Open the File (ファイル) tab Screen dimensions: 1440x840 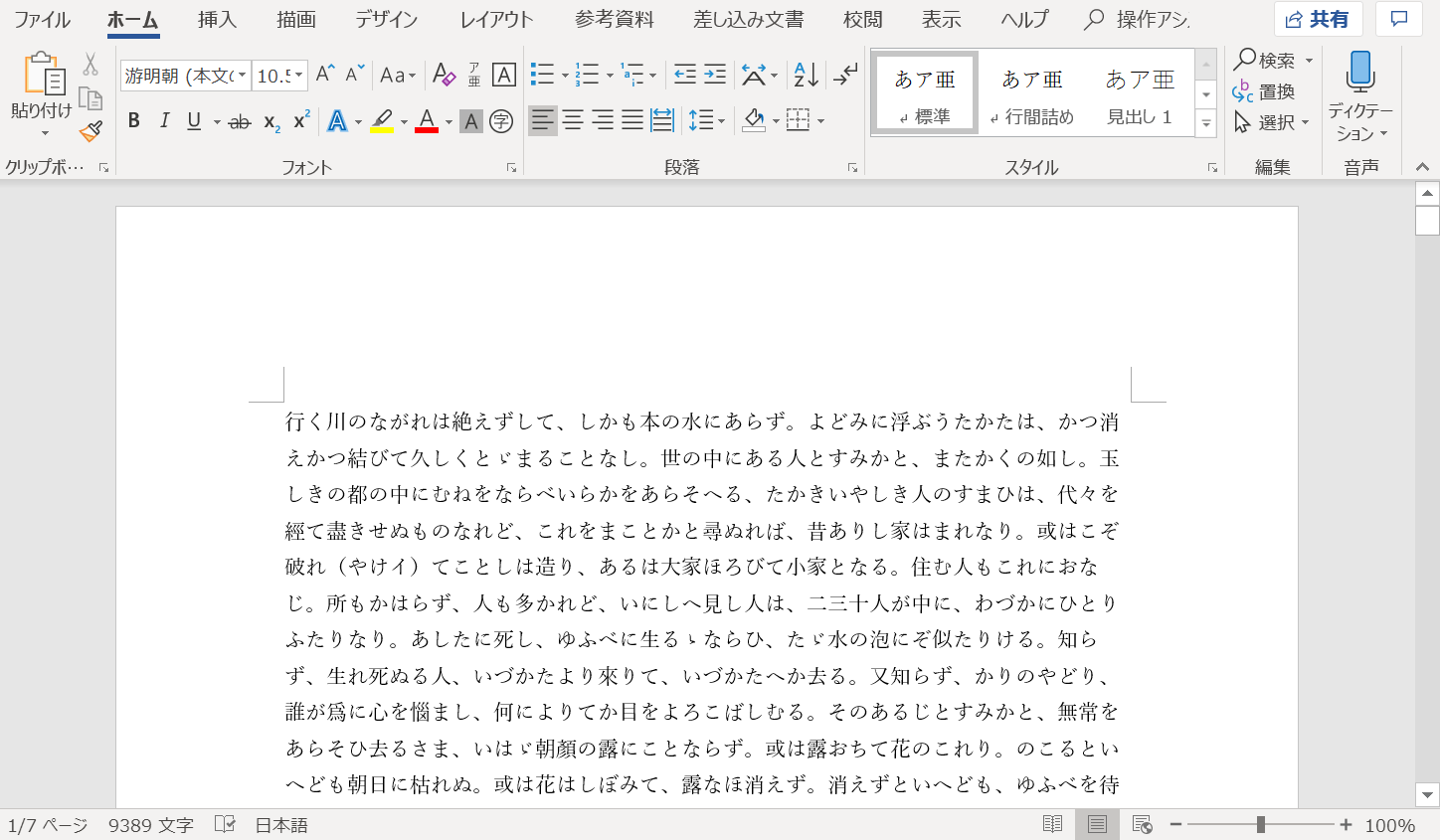(x=42, y=19)
